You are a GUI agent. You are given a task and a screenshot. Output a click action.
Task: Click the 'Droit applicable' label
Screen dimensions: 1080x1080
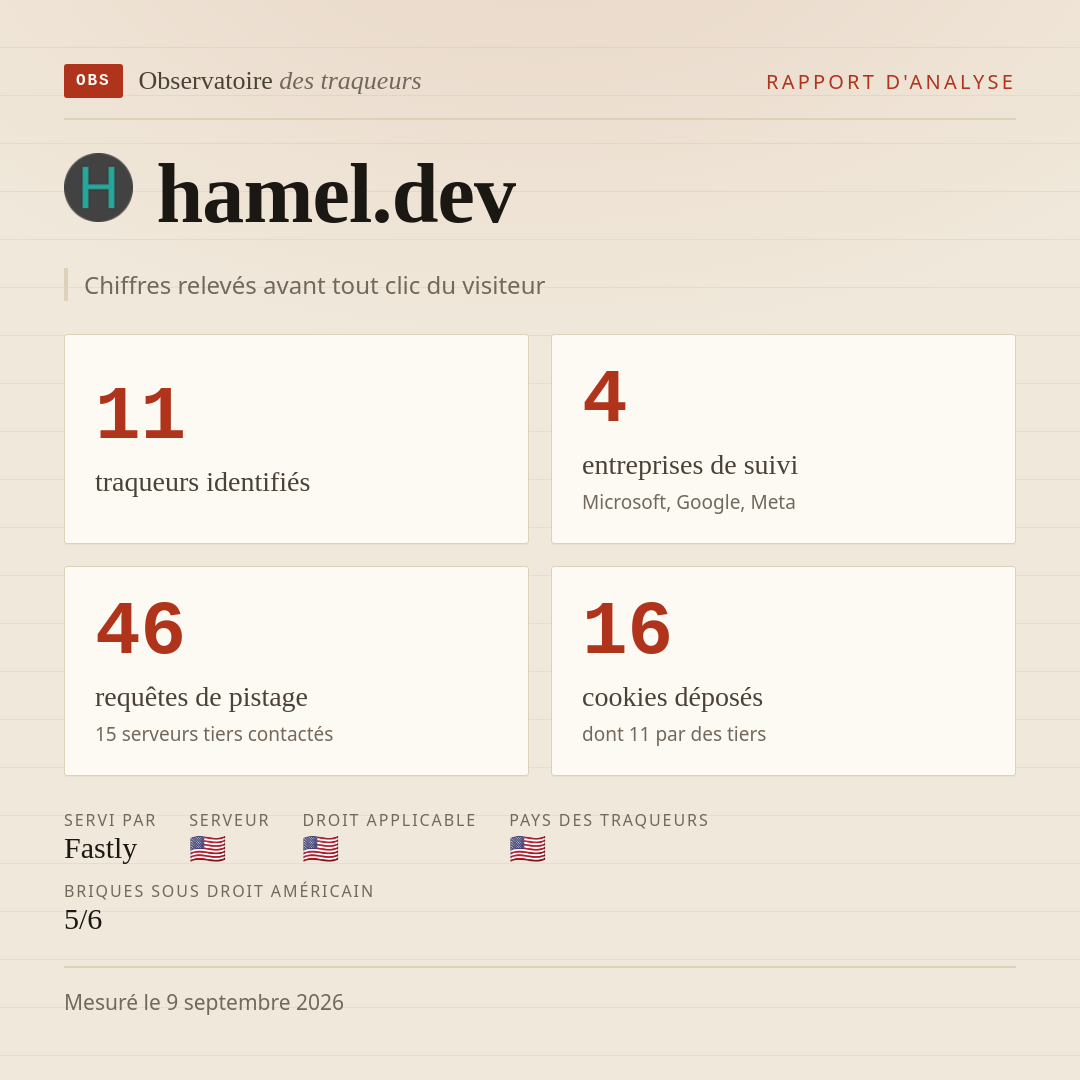389,820
